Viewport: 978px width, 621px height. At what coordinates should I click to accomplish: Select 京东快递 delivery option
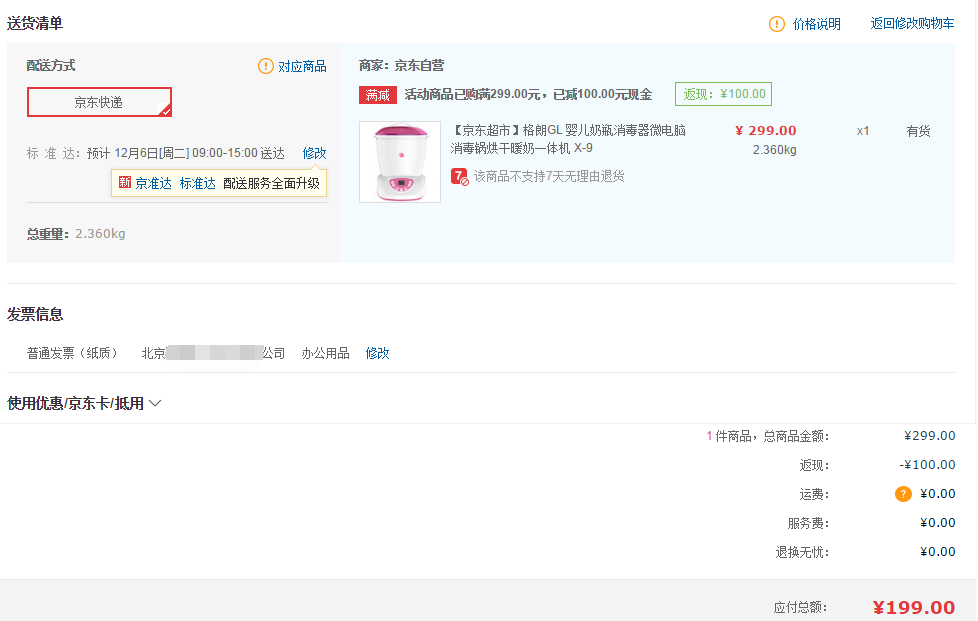coord(99,102)
